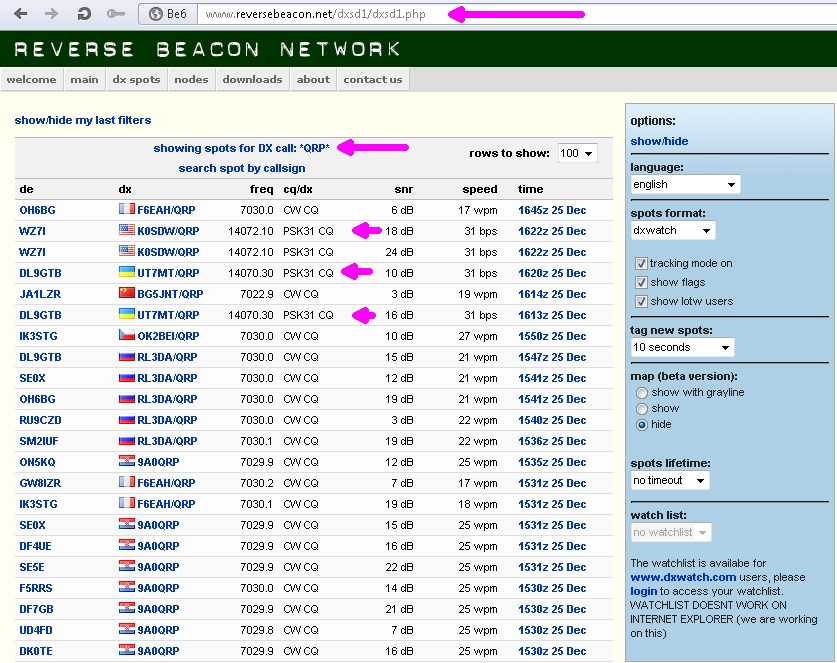Open the www.dxwatch.com link
The image size is (837, 663).
pos(683,577)
